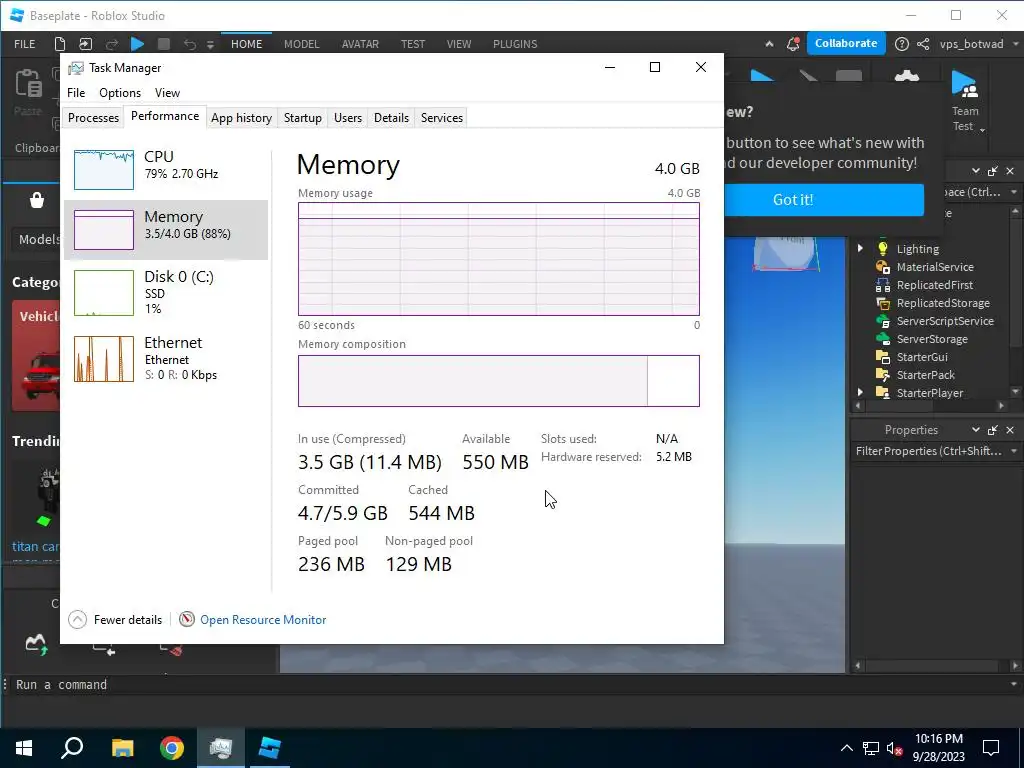
Task: Undock the Properties panel
Action: (993, 430)
